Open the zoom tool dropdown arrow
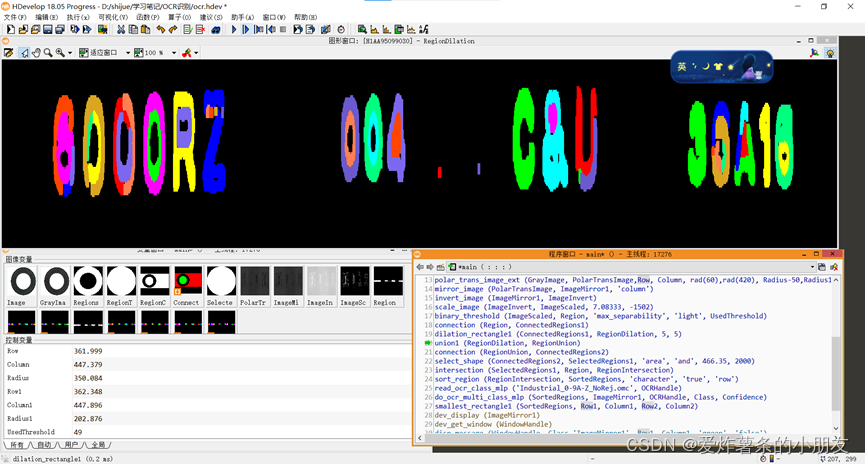The width and height of the screenshot is (865, 464). click(x=70, y=52)
